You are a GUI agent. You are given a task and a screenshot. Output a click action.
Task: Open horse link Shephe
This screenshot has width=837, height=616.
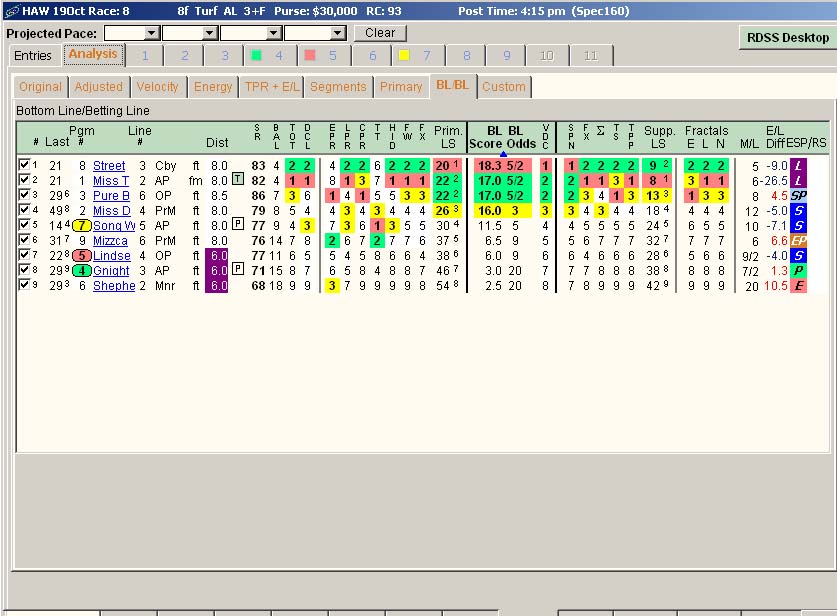[114, 286]
